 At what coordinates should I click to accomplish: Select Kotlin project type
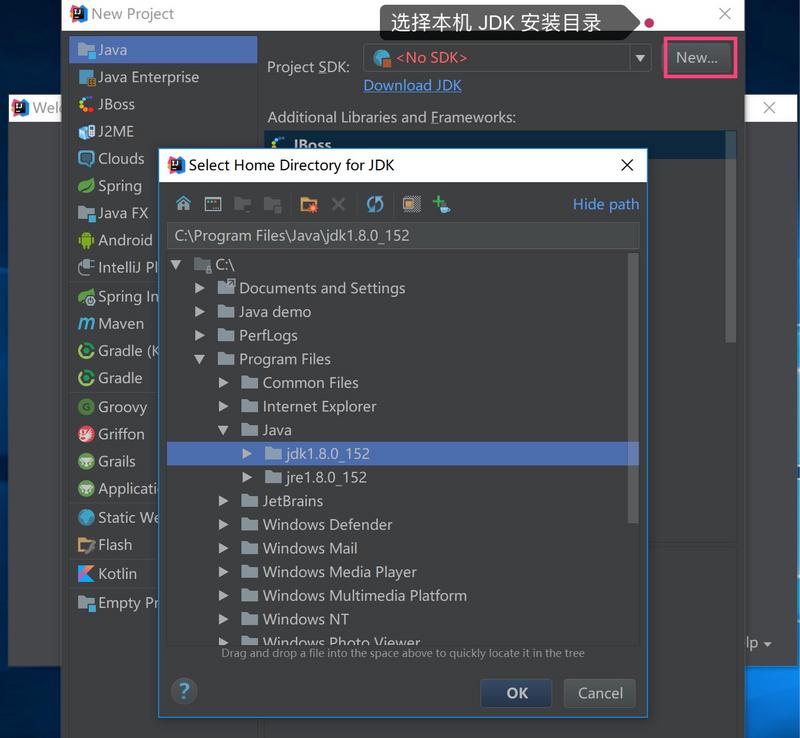(x=108, y=574)
